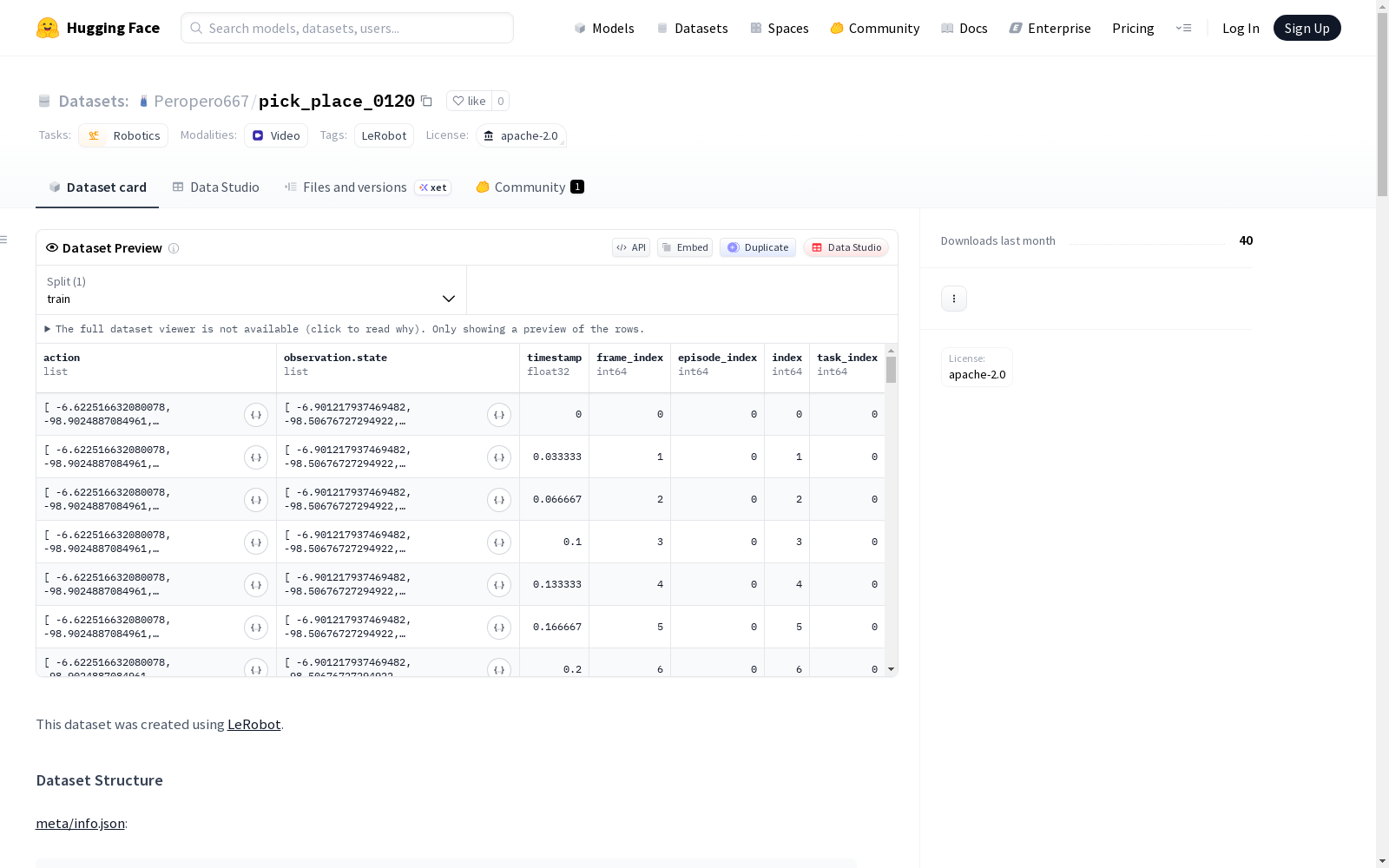Expand action JSON in timestamp 0.133333 row
Screen dimensions: 1389x868
click(256, 585)
